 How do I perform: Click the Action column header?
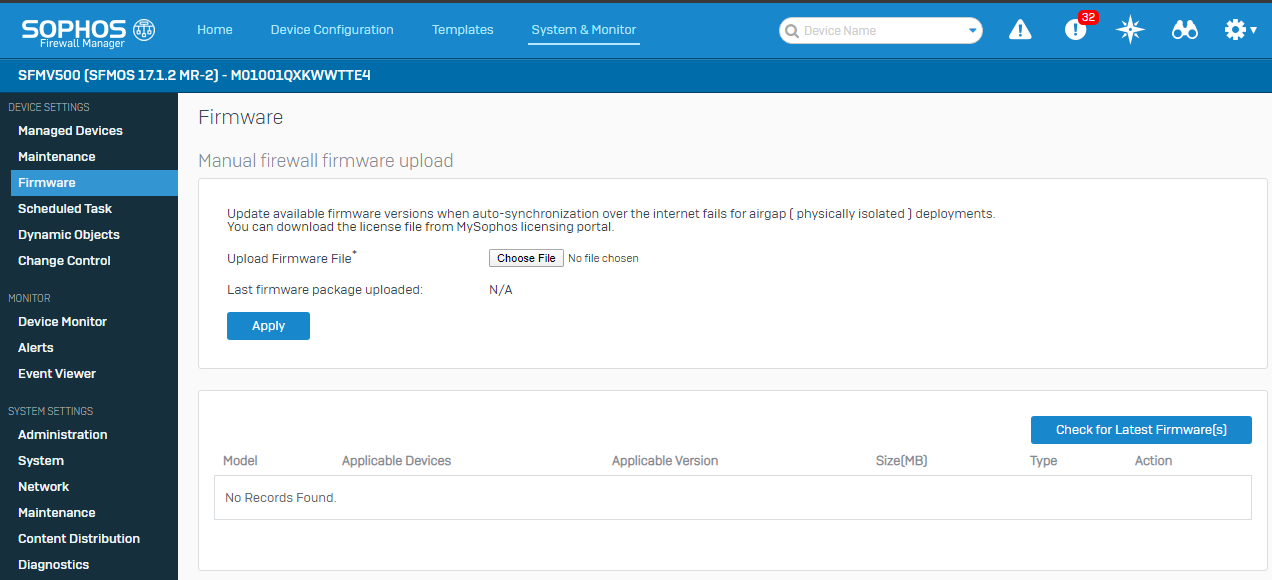[1153, 461]
